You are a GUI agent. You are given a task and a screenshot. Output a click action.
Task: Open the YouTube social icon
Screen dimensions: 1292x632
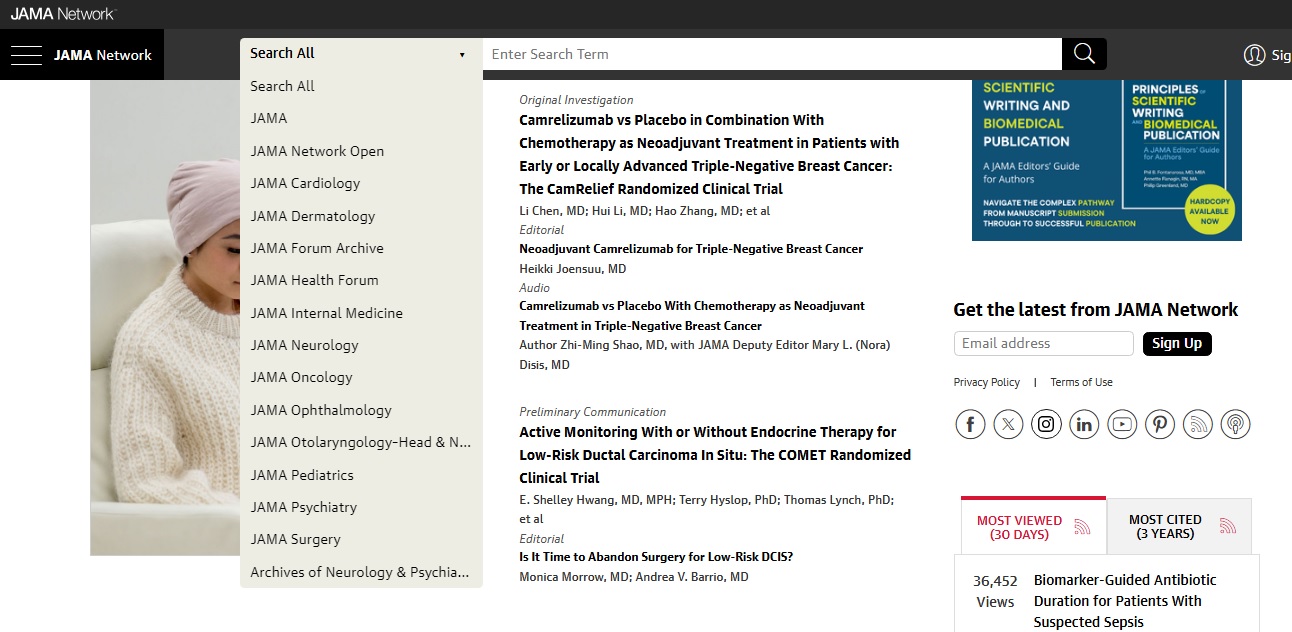1122,424
